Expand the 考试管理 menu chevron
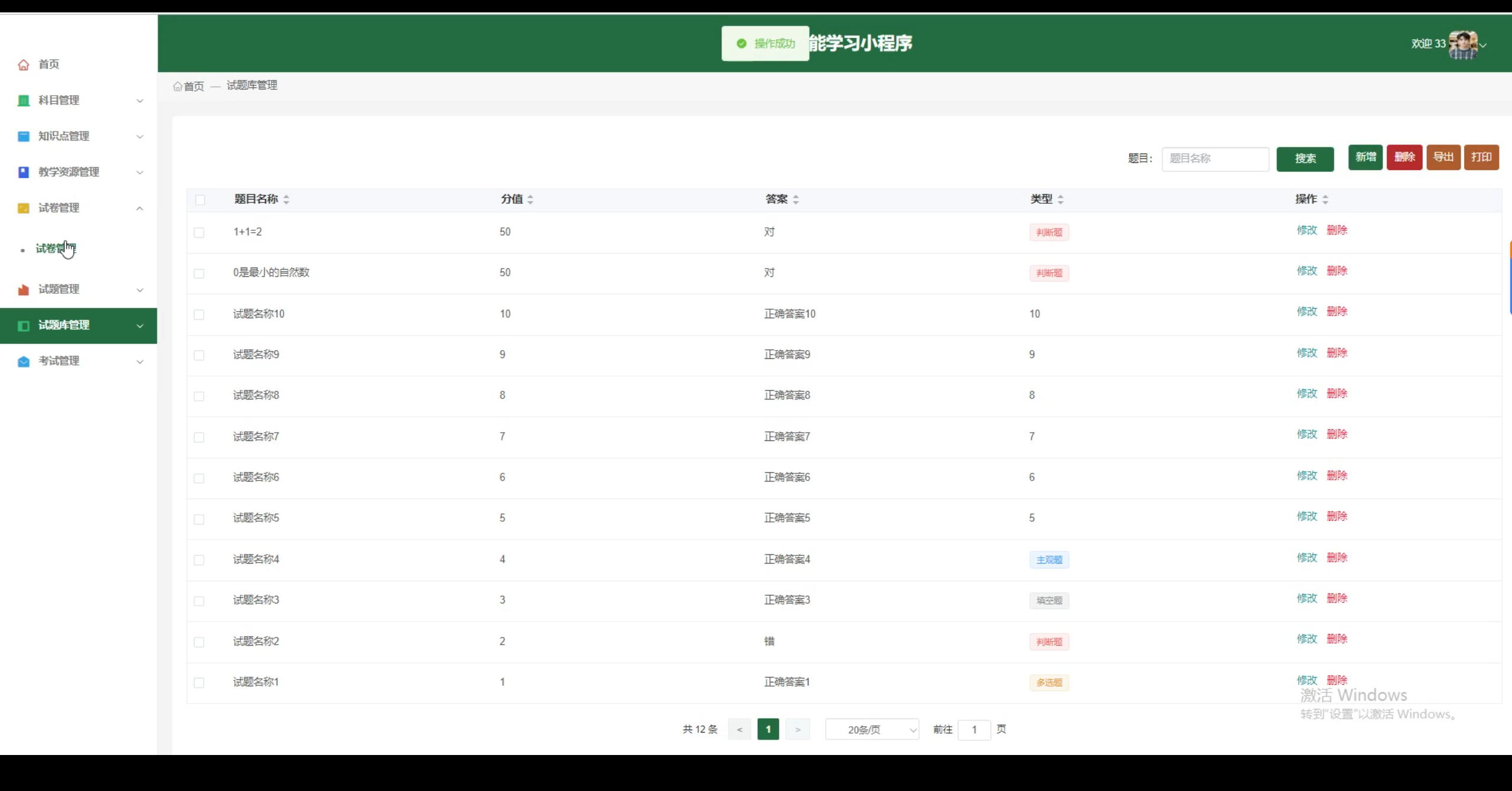1512x791 pixels. 140,362
